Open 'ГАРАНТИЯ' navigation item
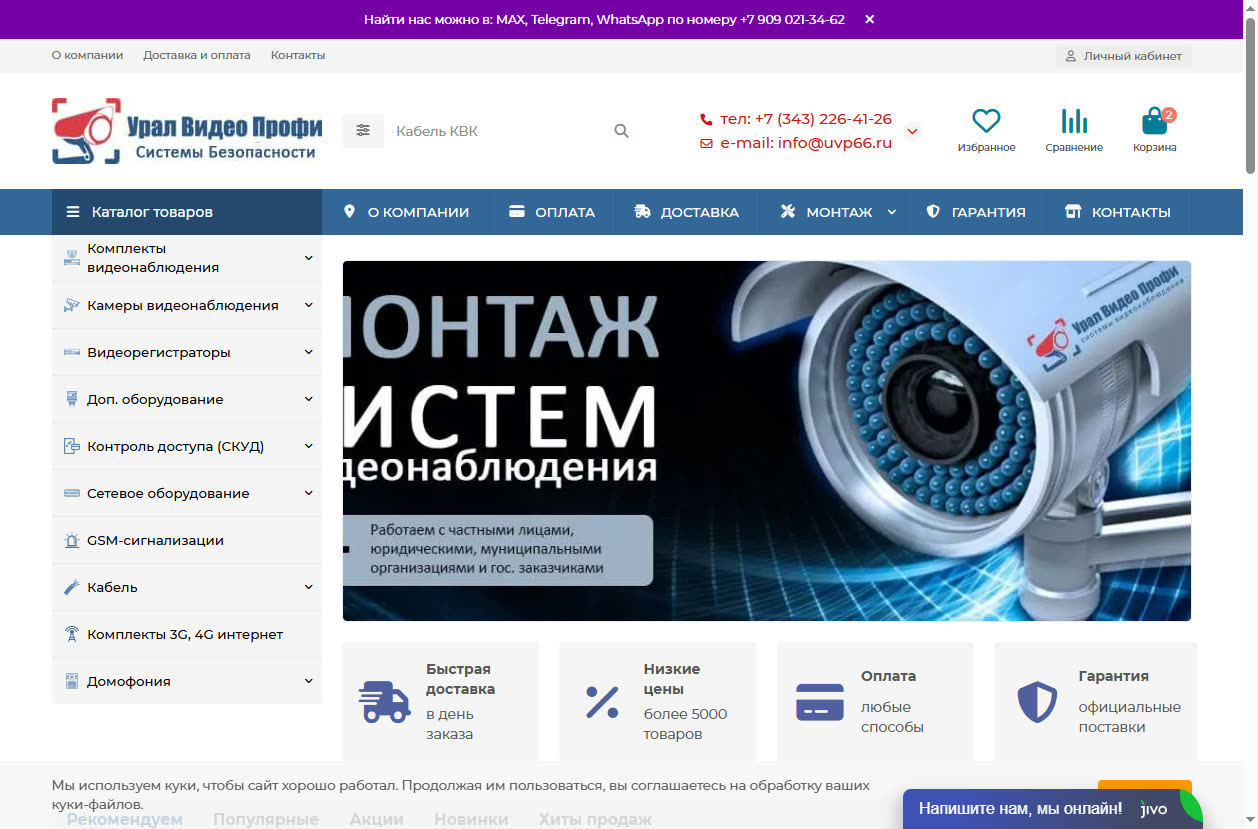The image size is (1258, 829). click(976, 212)
